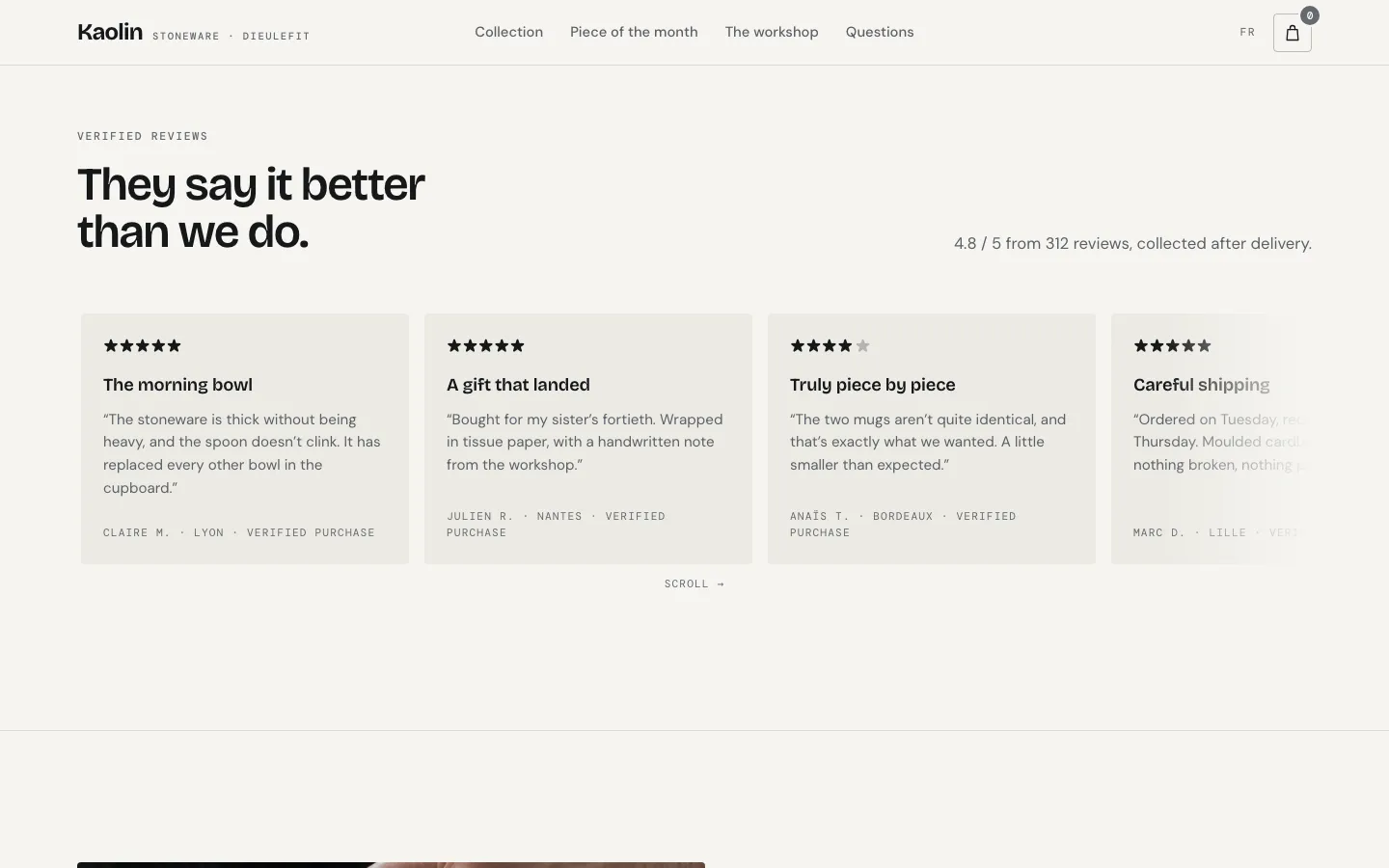Viewport: 1389px width, 868px height.
Task: Click 'Claire M. · Lyon' reviewer line
Action: pyautogui.click(x=239, y=532)
